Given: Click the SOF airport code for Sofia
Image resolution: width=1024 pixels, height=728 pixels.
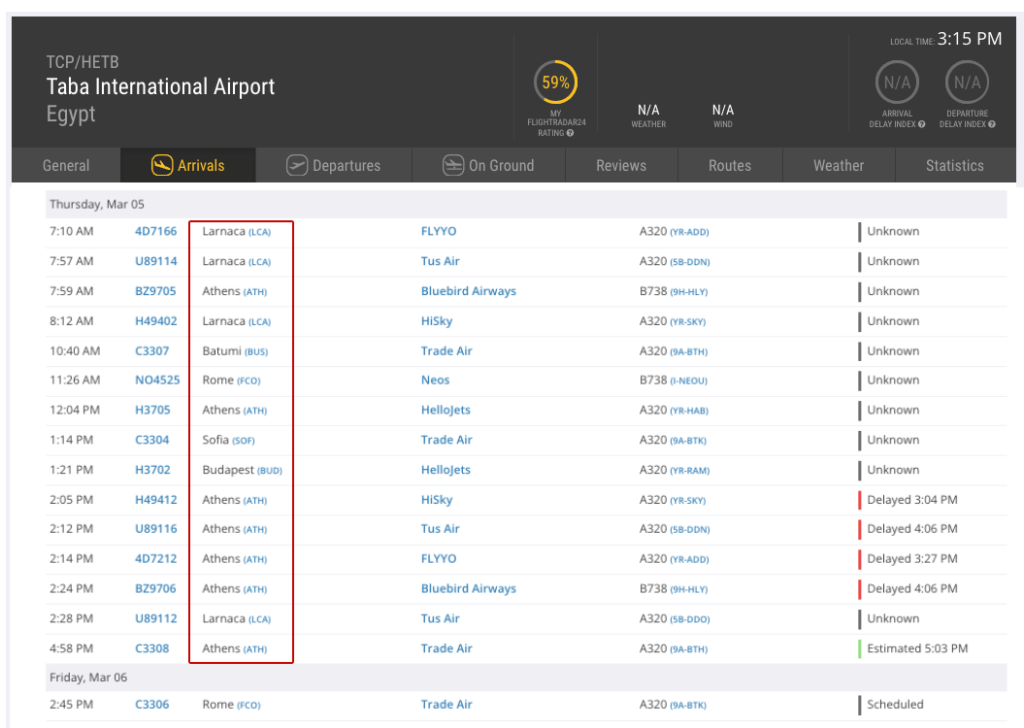Looking at the screenshot, I should 244,441.
